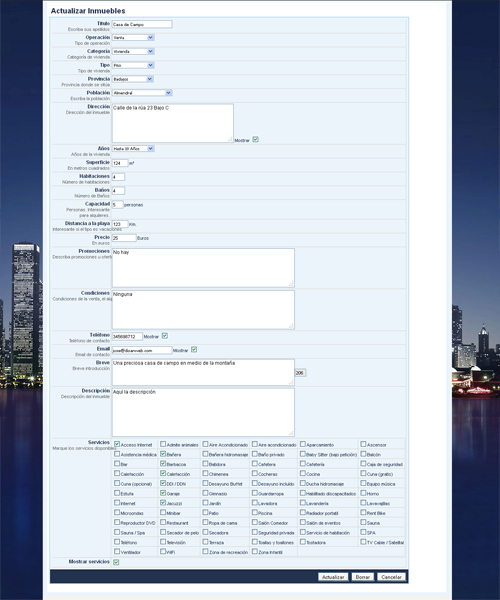Check the Zona Infantil checkbox
The width and height of the screenshot is (500, 600).
click(254, 551)
